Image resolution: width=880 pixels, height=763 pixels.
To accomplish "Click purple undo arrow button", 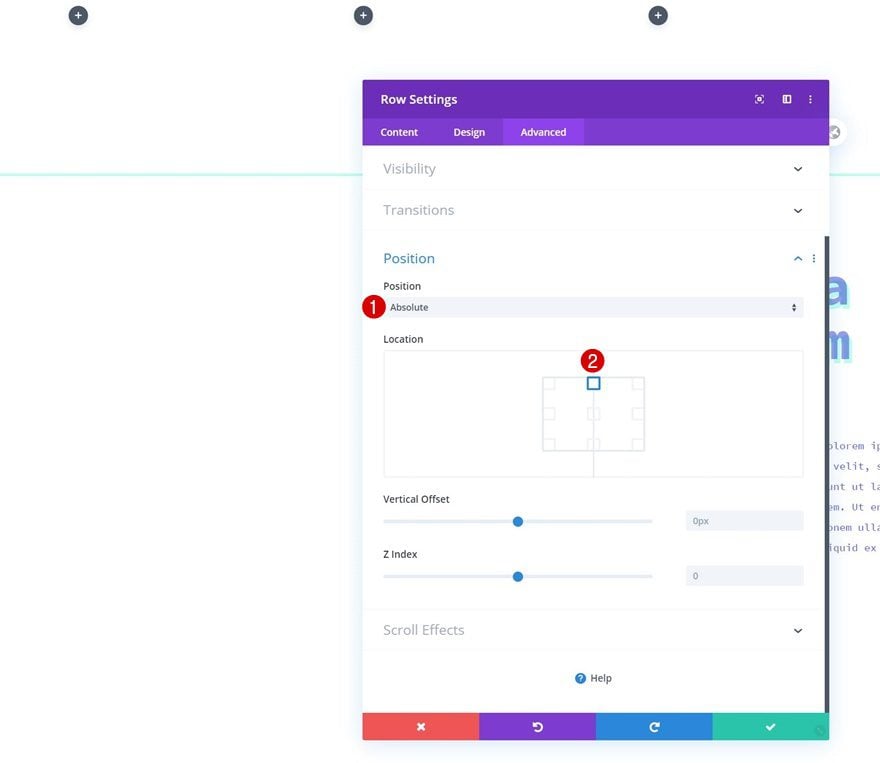I will point(538,727).
